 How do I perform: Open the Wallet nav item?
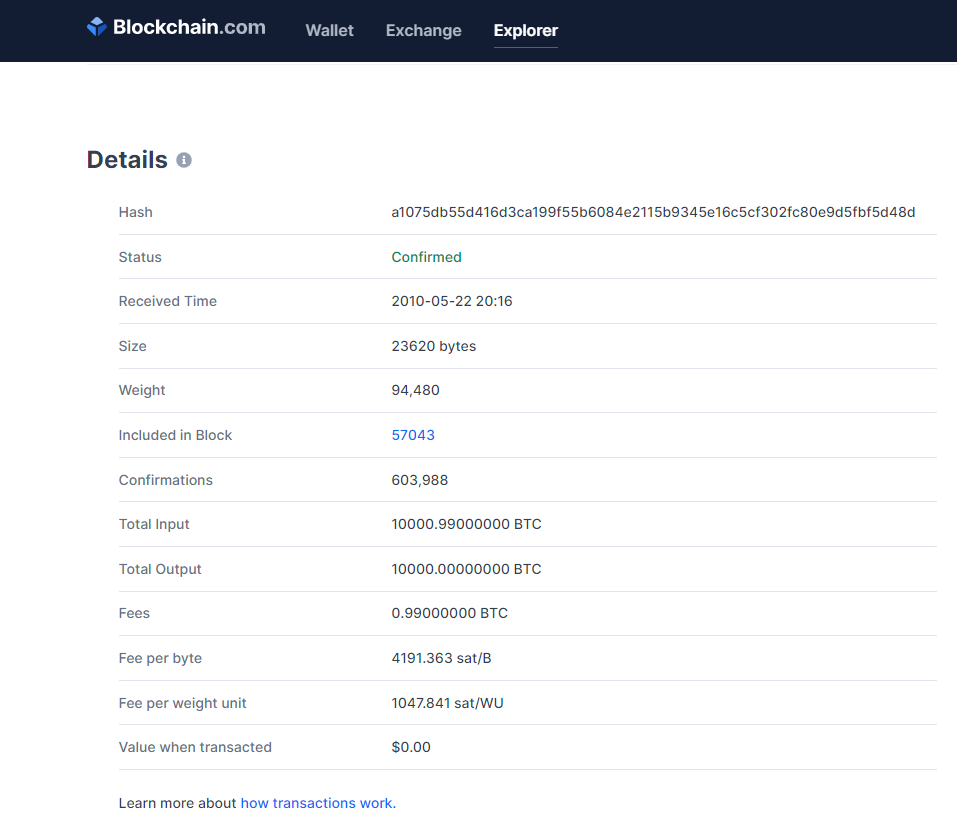point(329,30)
